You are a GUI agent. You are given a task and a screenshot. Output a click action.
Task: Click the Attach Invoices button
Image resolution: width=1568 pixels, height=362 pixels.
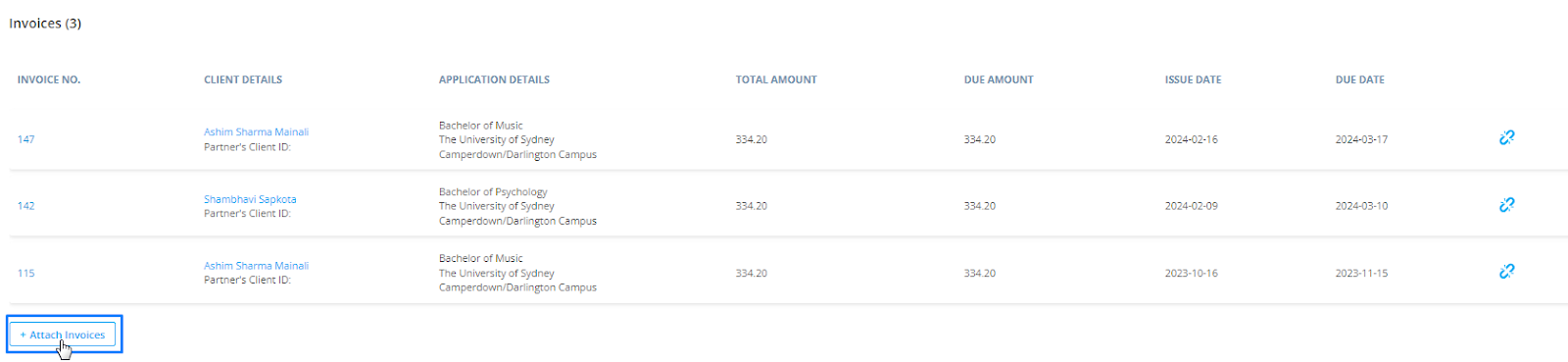63,335
